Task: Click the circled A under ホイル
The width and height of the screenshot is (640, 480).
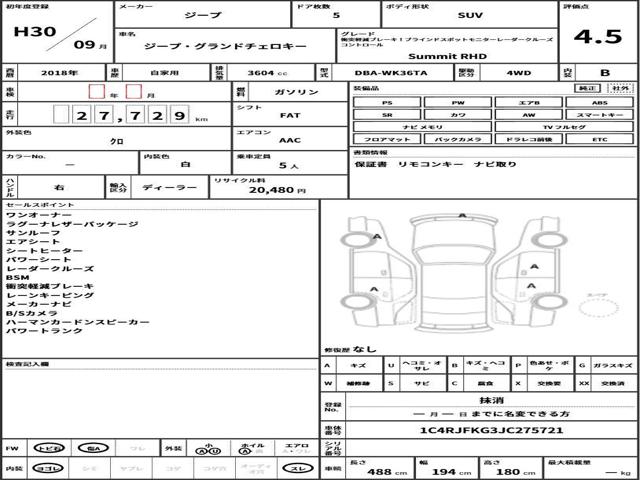Action: tap(247, 451)
